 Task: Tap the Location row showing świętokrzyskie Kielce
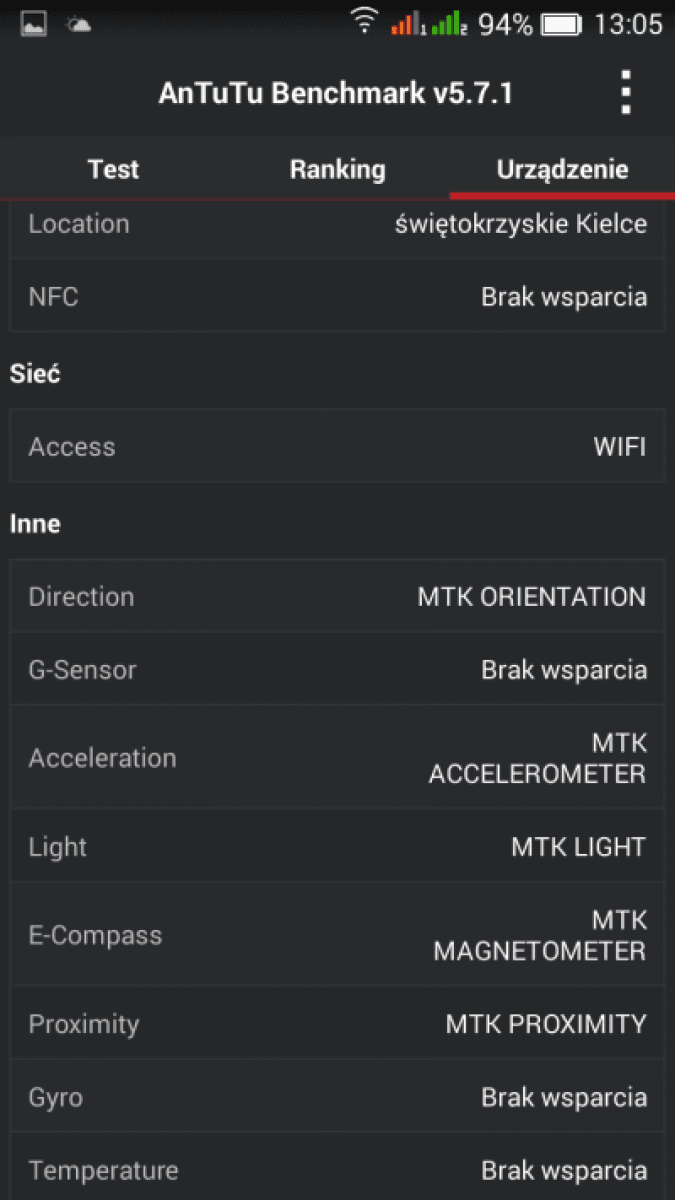(337, 225)
